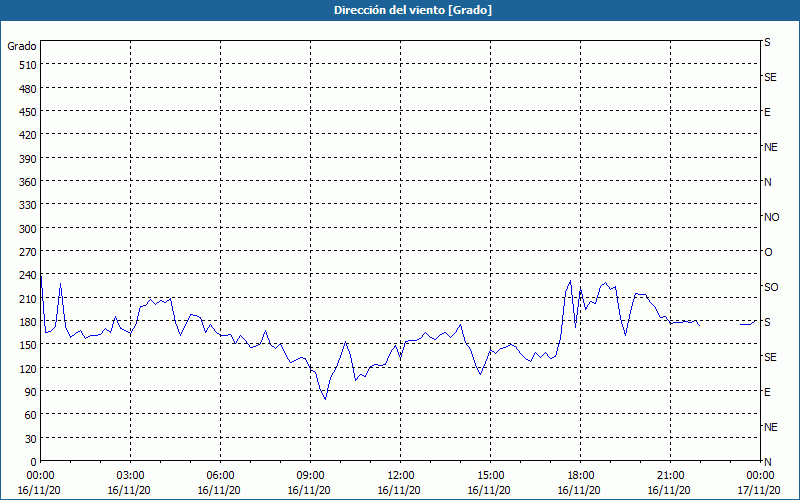Viewport: 800px width, 500px height.
Task: Click the 360 y-axis tick label
Action: click(x=28, y=182)
